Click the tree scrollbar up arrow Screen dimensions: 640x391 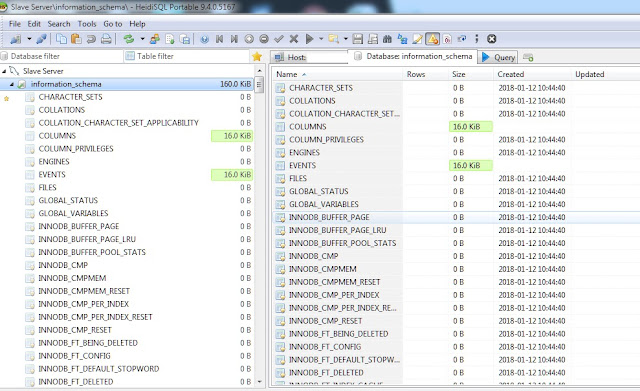click(259, 71)
